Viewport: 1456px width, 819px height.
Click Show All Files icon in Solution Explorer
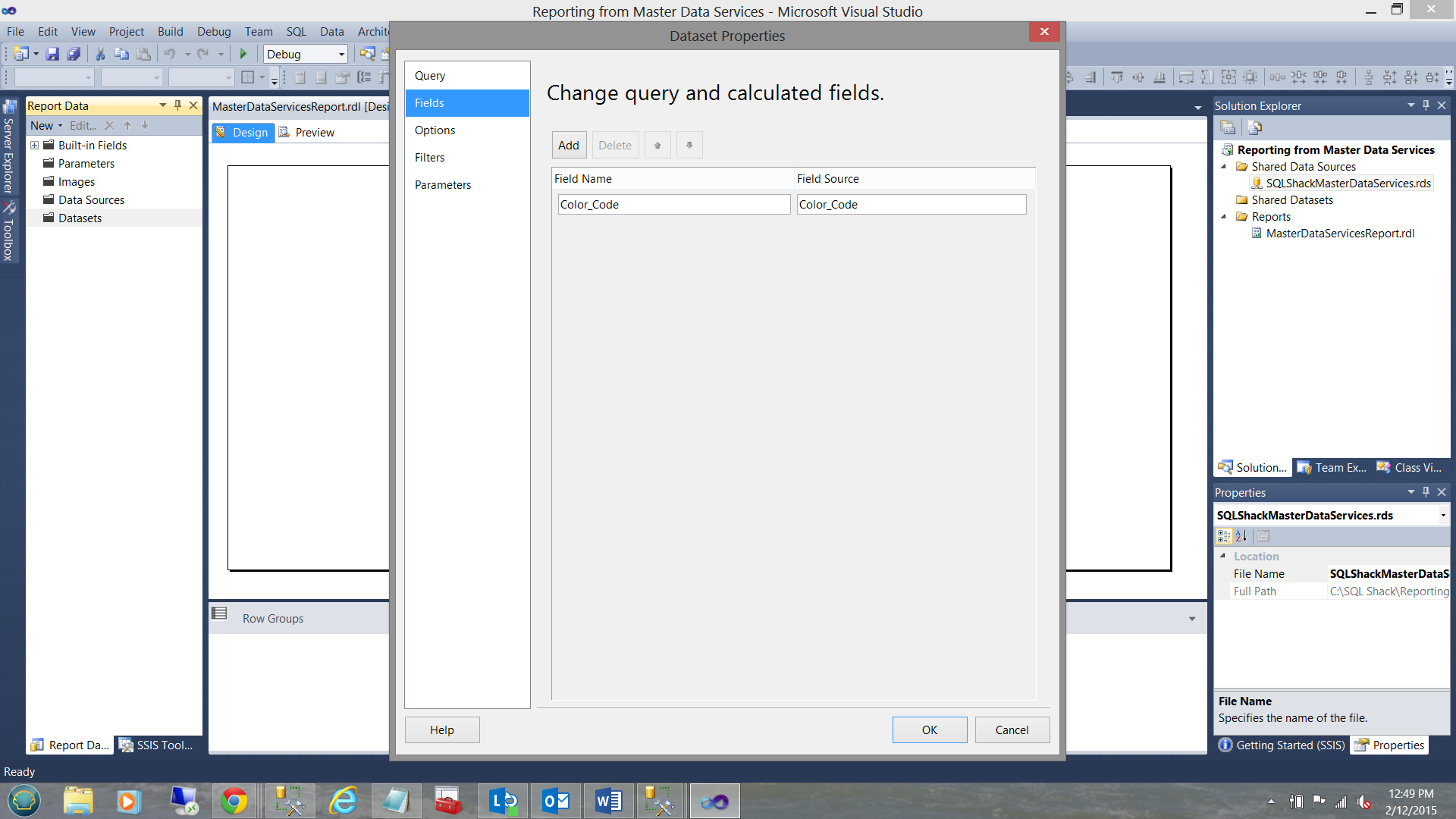click(x=1254, y=127)
